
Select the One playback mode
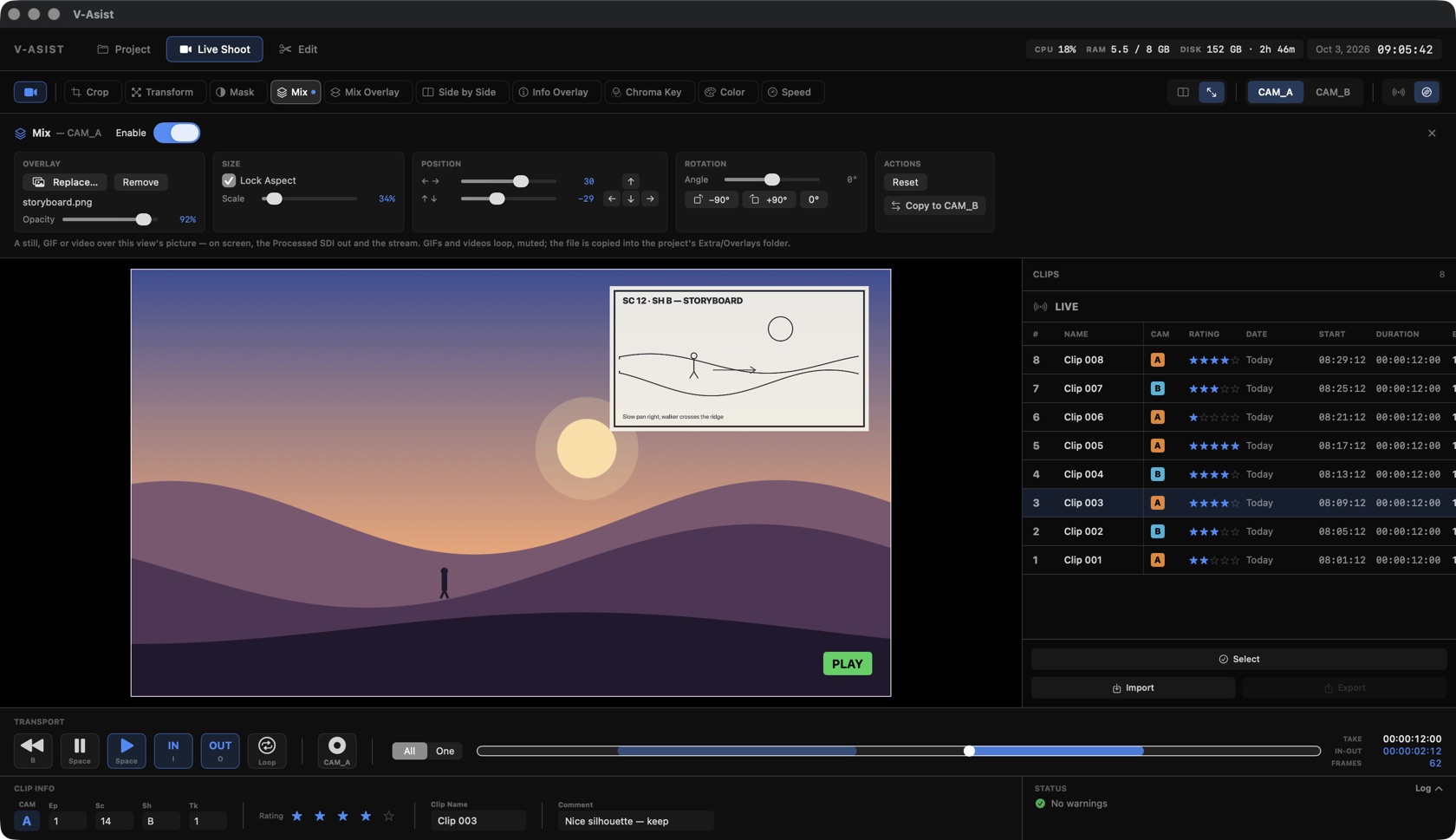tap(445, 751)
